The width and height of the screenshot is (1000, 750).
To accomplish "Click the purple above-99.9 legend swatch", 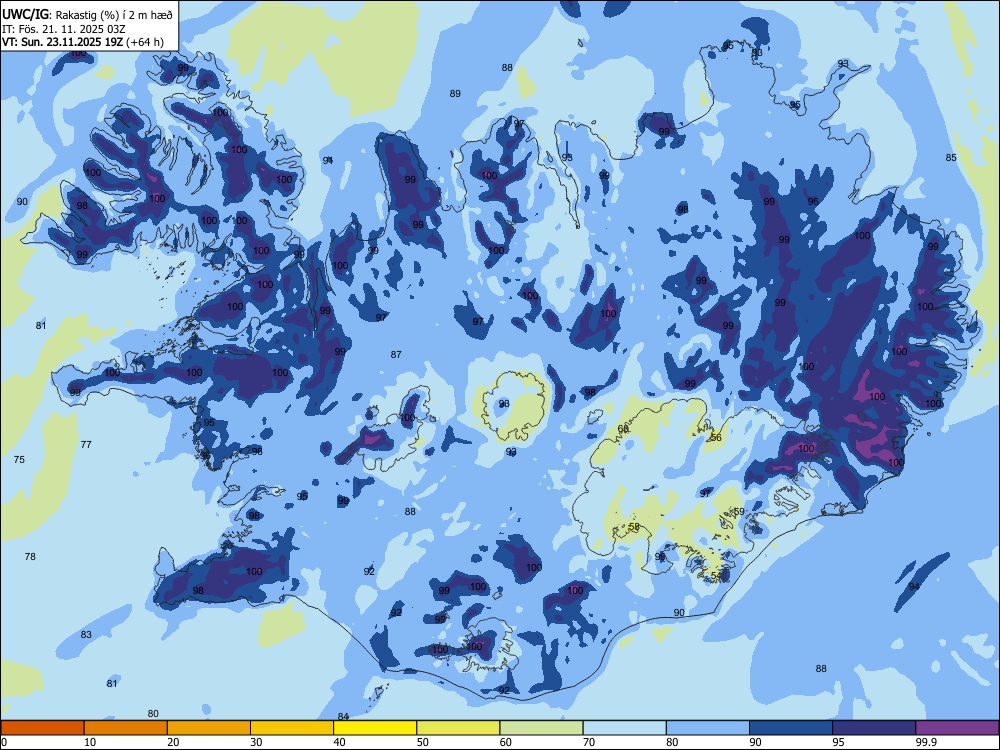I will (x=957, y=728).
